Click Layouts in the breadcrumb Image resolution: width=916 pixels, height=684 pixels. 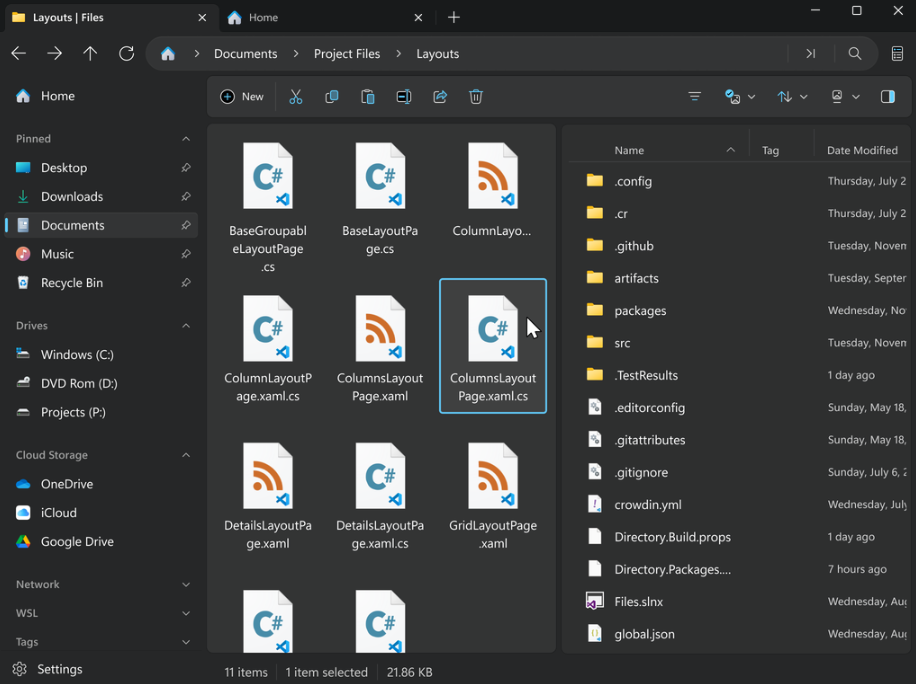click(438, 54)
